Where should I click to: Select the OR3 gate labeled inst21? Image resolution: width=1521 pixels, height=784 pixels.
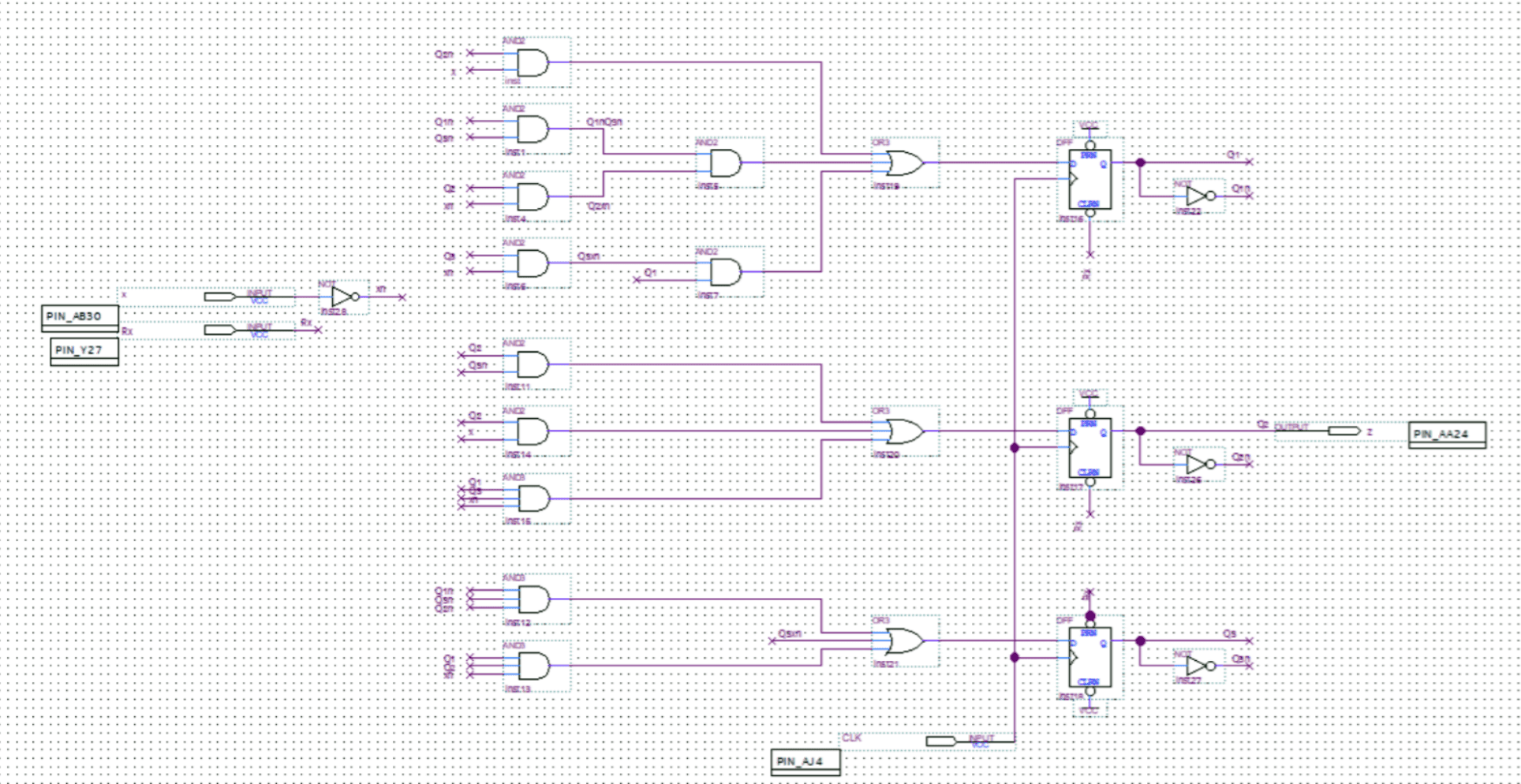(x=905, y=641)
